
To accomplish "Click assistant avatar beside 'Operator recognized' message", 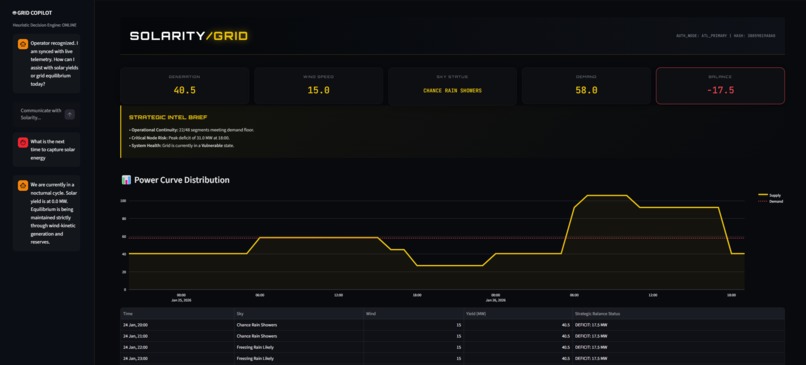I will point(23,44).
